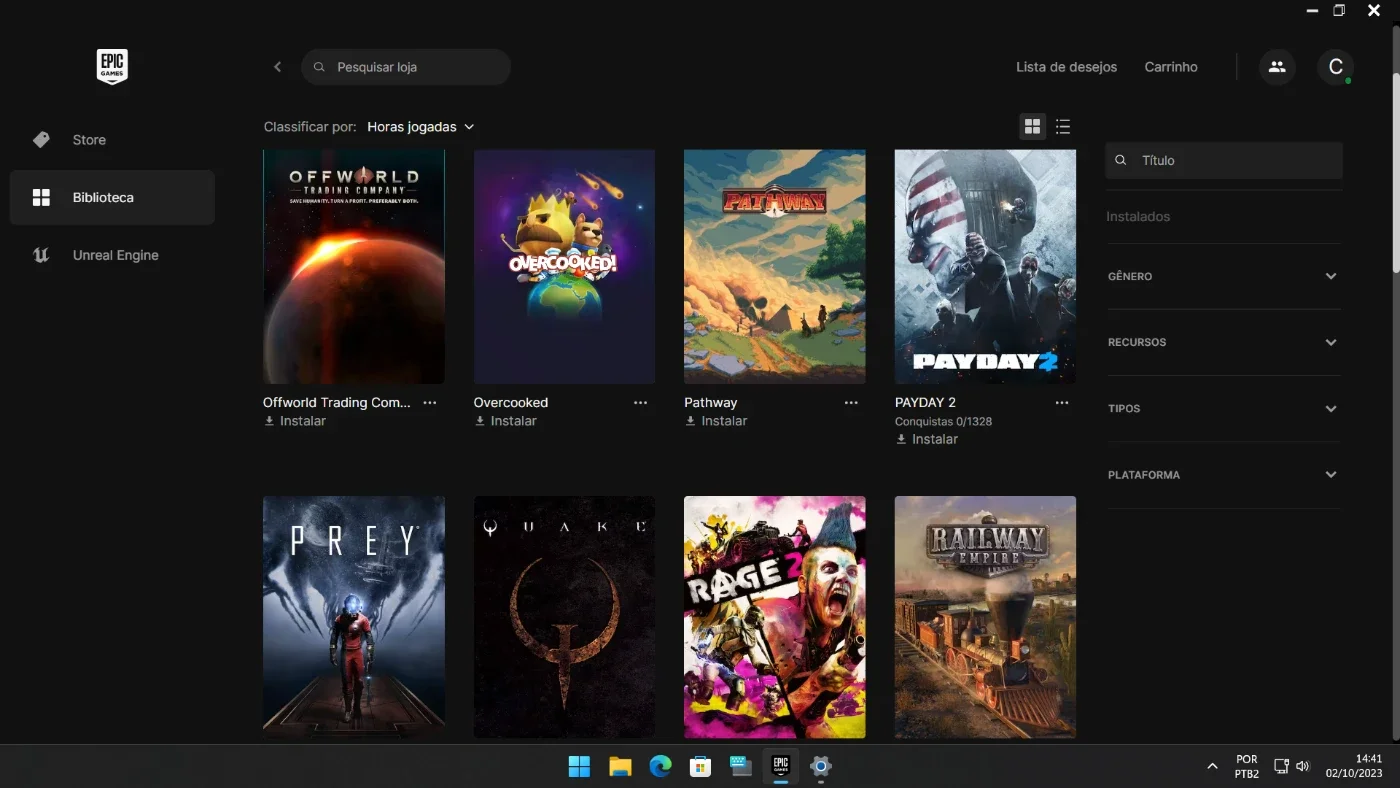Open the clock showing 14:41
Image resolution: width=1400 pixels, height=788 pixels.
pyautogui.click(x=1354, y=767)
